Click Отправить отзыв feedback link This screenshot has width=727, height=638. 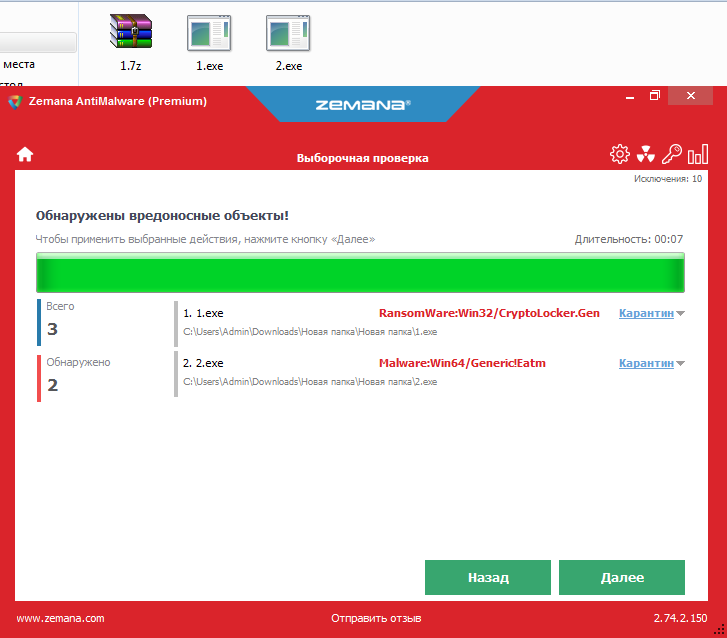click(376, 619)
